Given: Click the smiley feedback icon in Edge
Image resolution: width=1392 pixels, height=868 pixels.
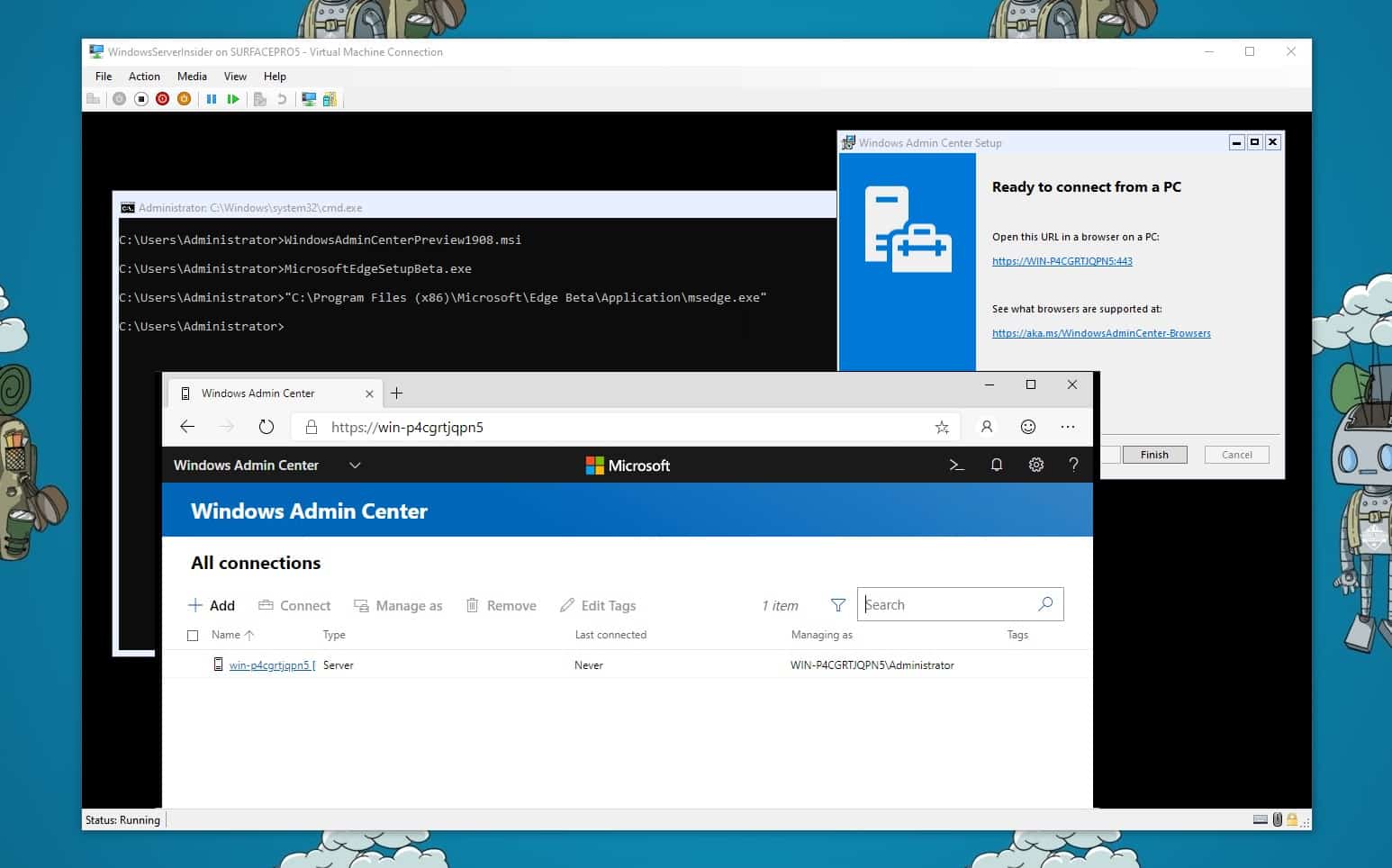Looking at the screenshot, I should coord(1028,427).
